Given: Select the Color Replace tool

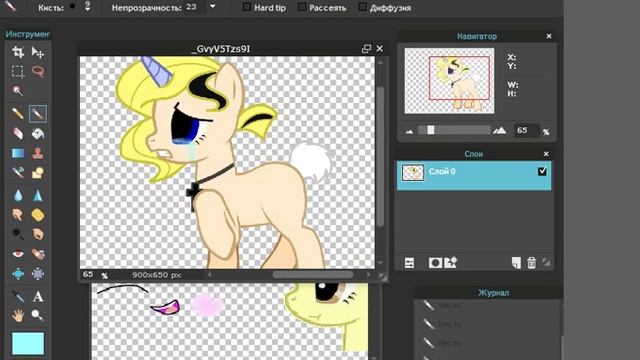Looking at the screenshot, I should [x=18, y=173].
